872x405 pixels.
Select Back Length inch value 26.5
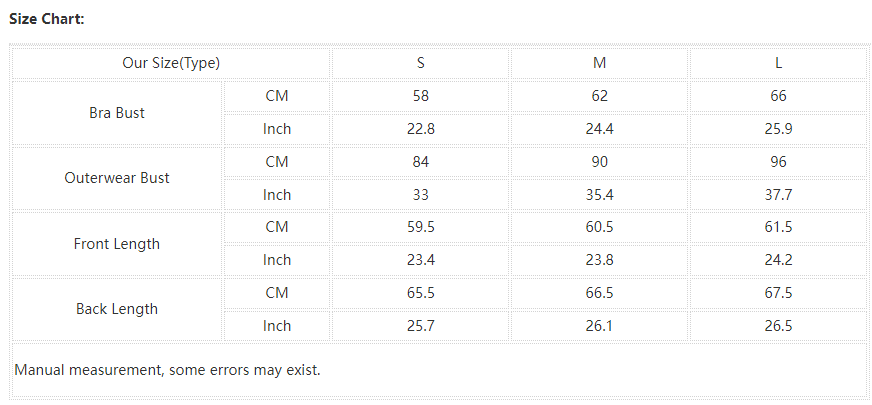coord(778,326)
